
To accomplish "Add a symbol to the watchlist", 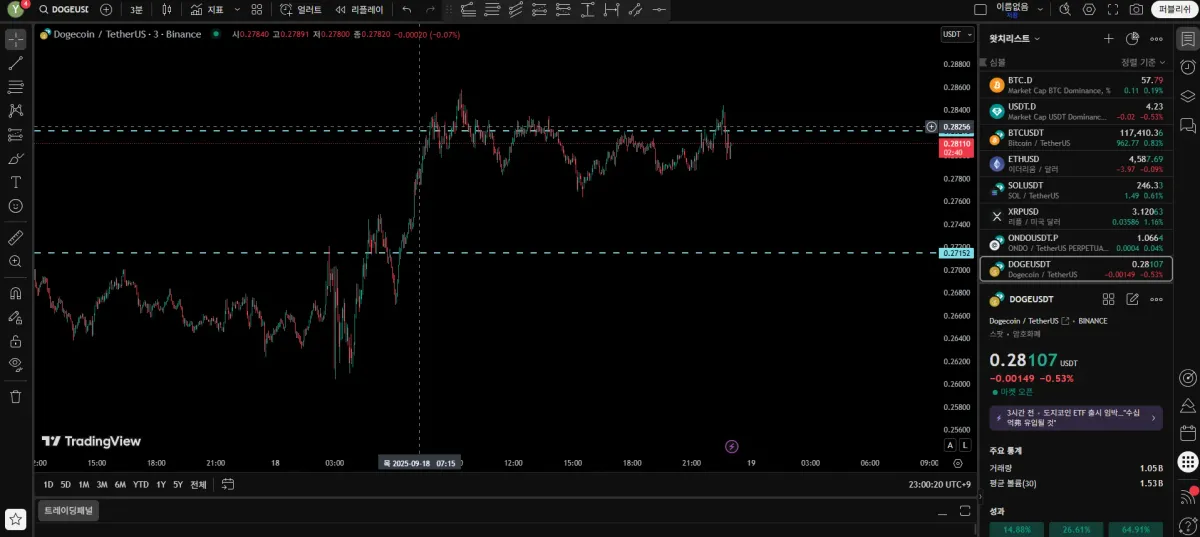I will (x=1108, y=38).
